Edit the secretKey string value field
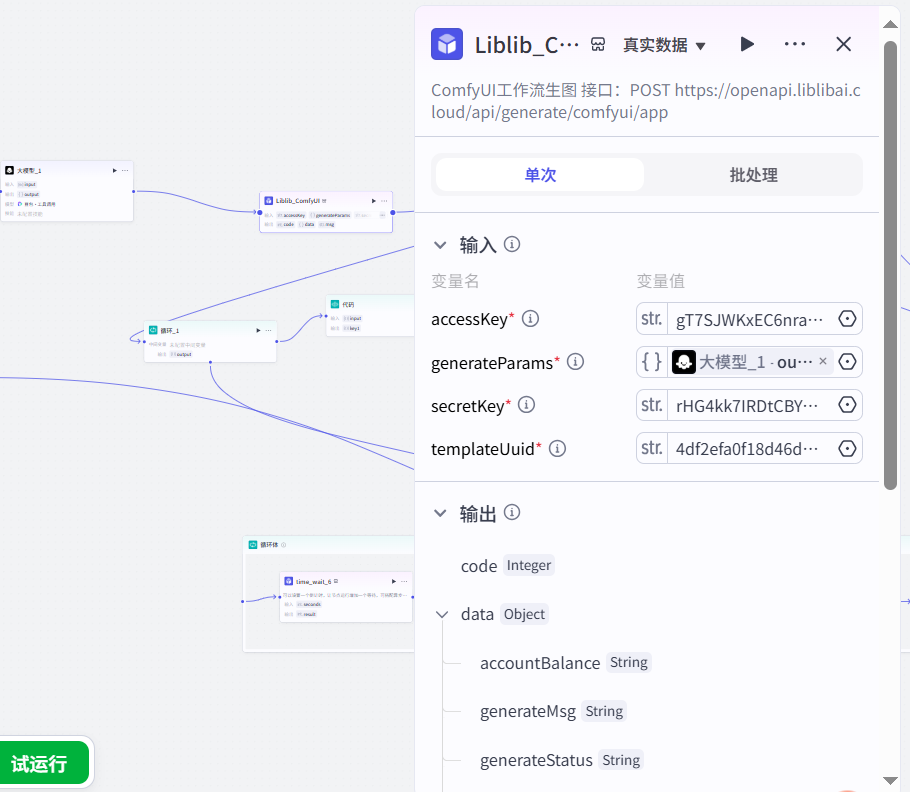910x792 pixels. 749,406
